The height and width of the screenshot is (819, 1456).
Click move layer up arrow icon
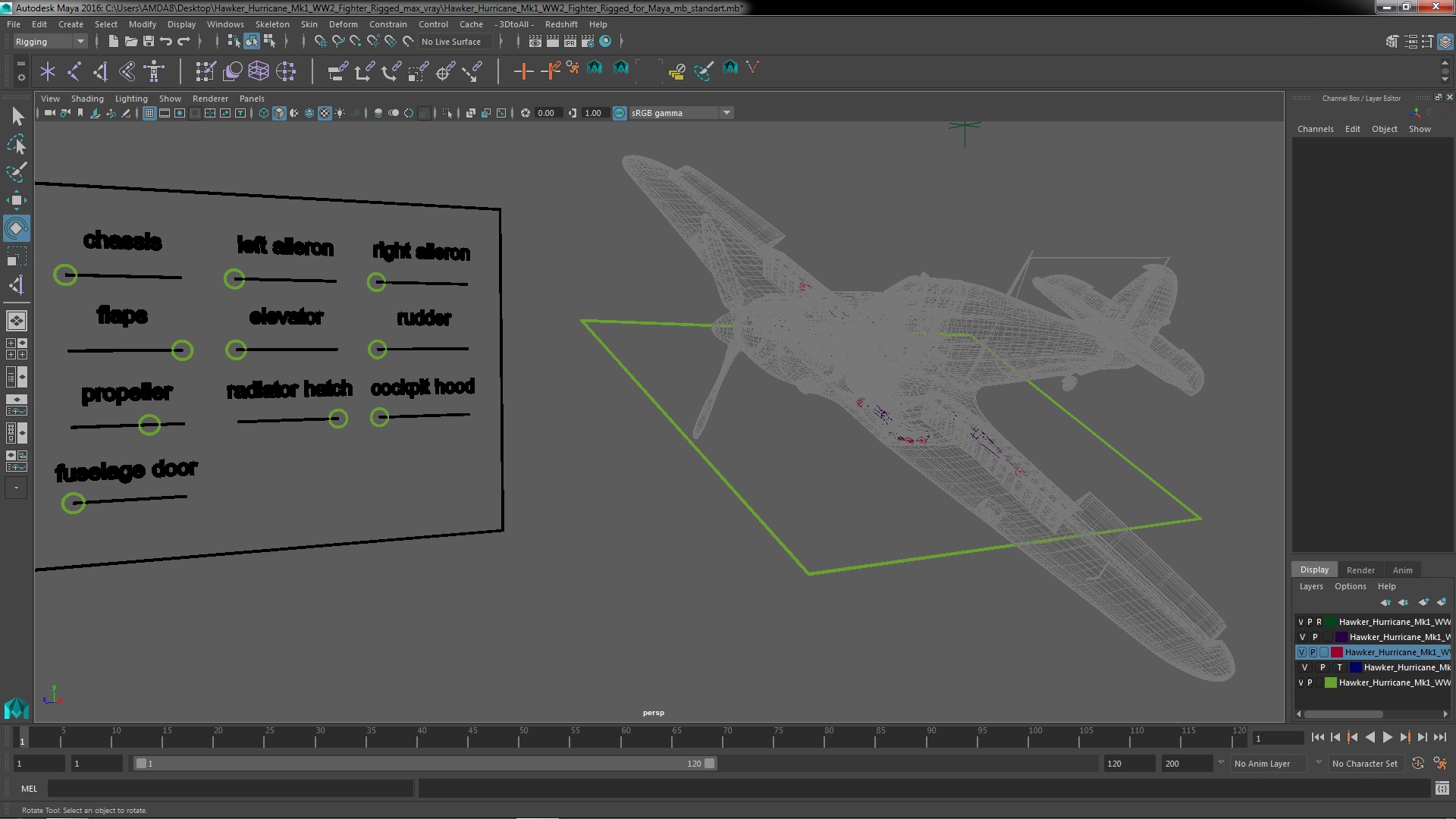click(x=1385, y=602)
